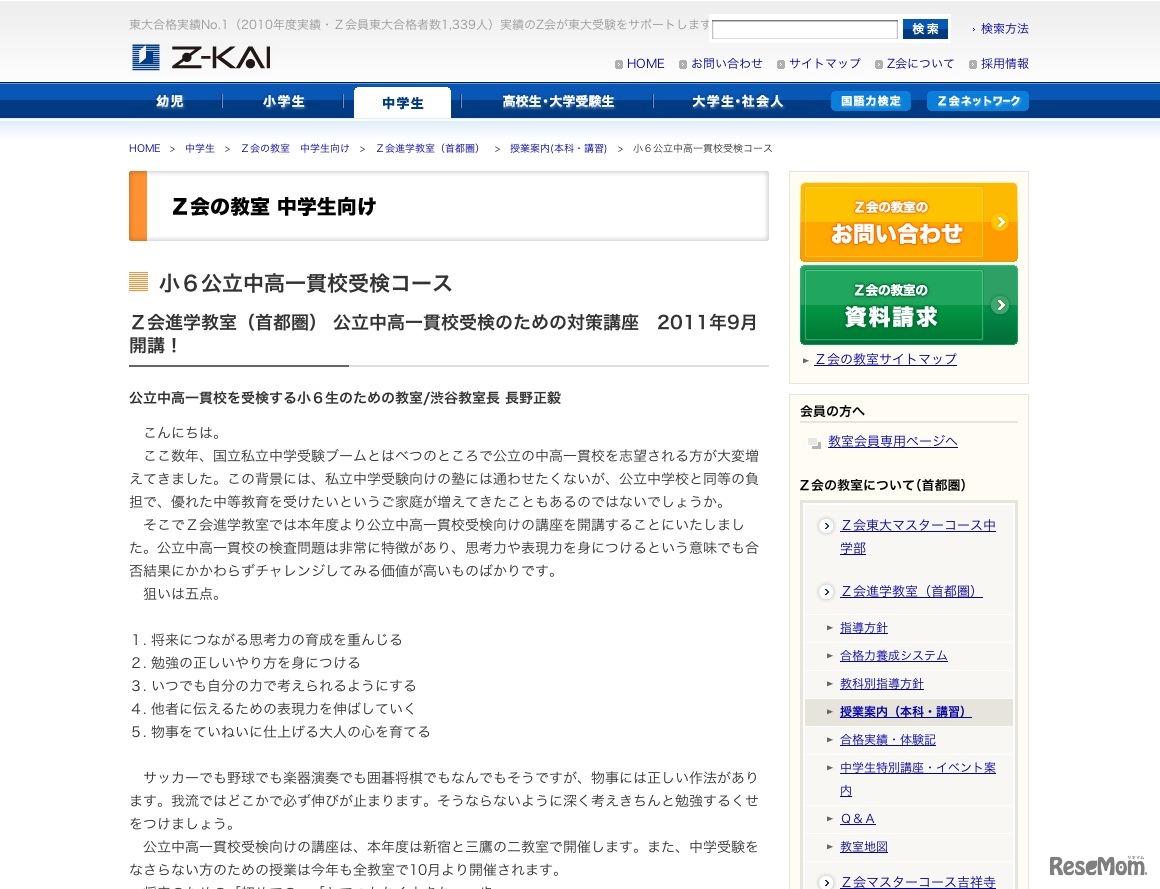The width and height of the screenshot is (1160, 889).
Task: Click the arrow icon on 資料請求 banner
Action: point(999,305)
